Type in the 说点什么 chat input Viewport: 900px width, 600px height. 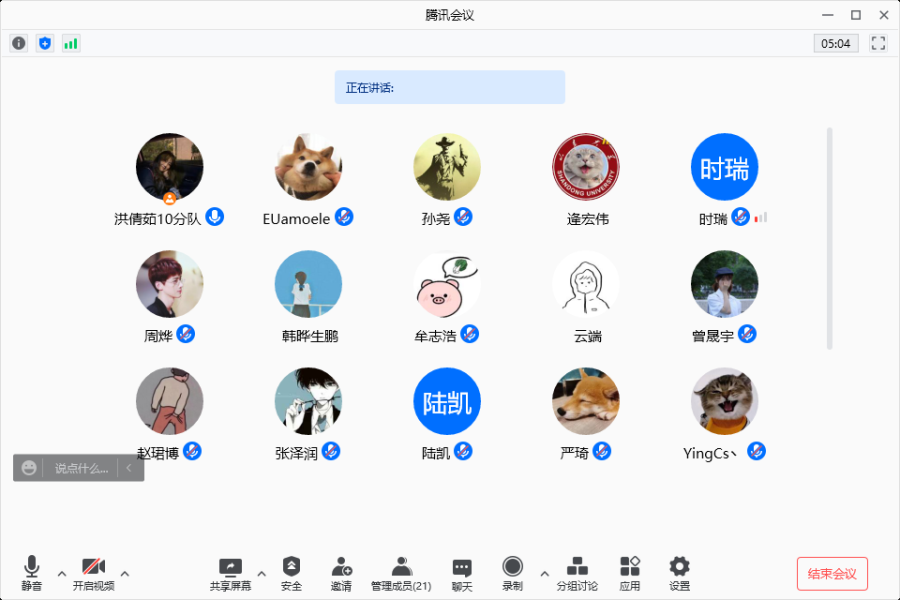pos(81,468)
